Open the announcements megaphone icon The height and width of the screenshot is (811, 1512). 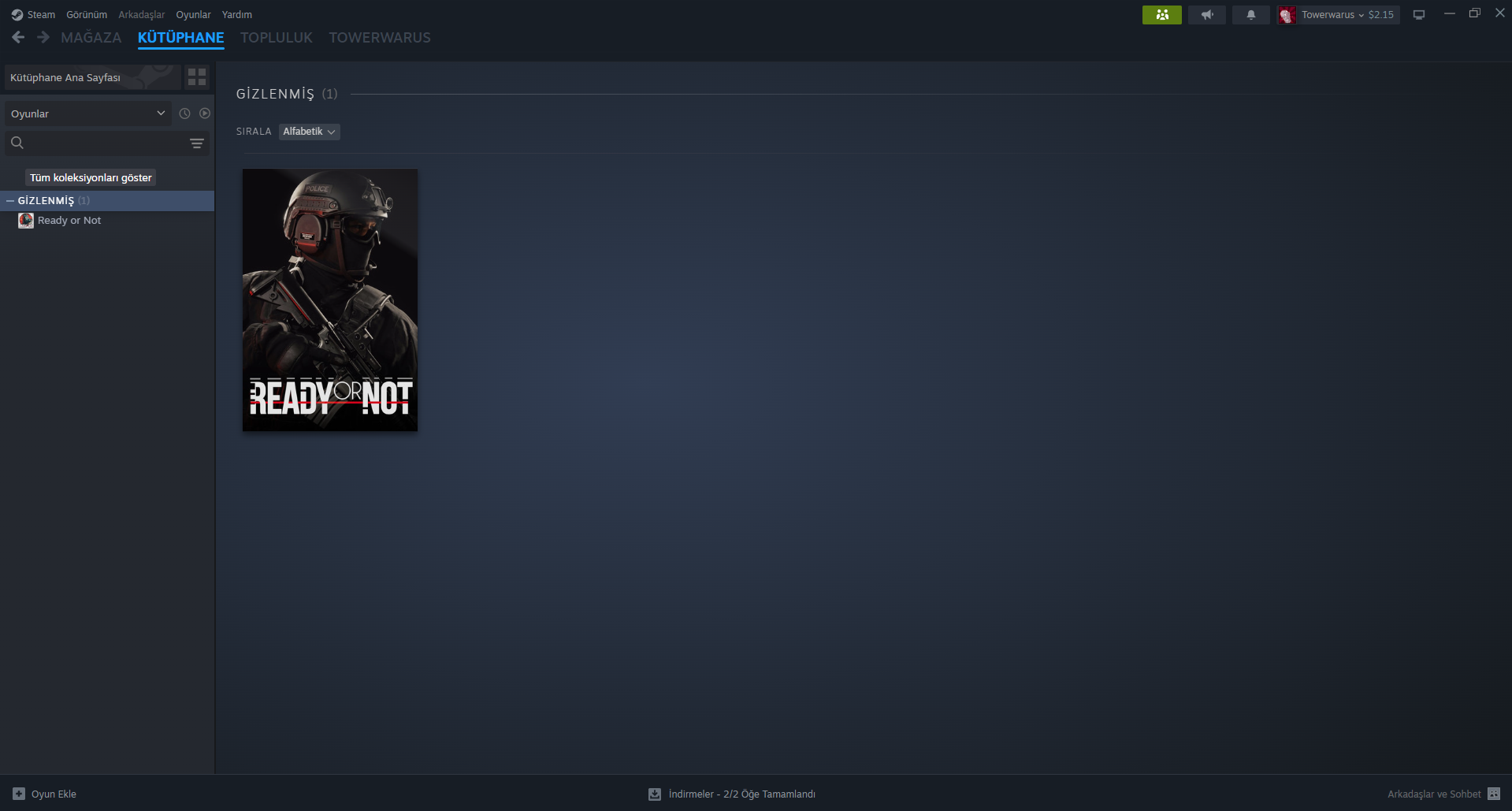pos(1207,15)
